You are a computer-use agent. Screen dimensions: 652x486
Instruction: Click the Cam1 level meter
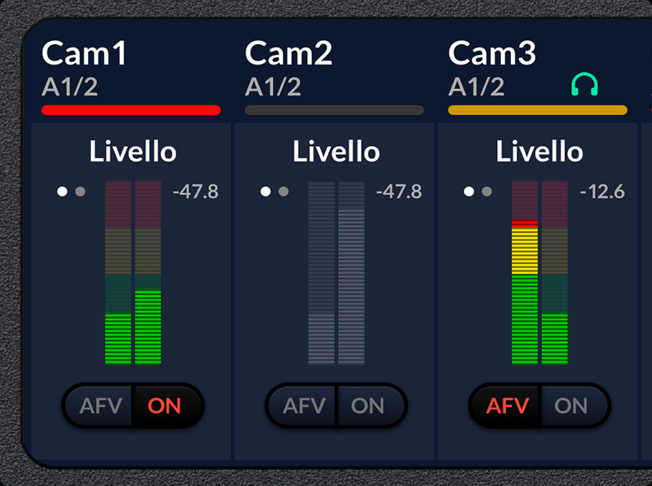133,273
